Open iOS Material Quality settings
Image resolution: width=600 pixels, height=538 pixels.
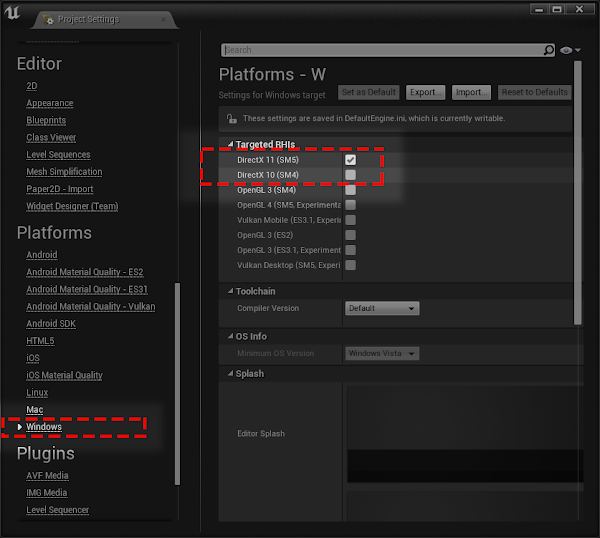pyautogui.click(x=64, y=375)
